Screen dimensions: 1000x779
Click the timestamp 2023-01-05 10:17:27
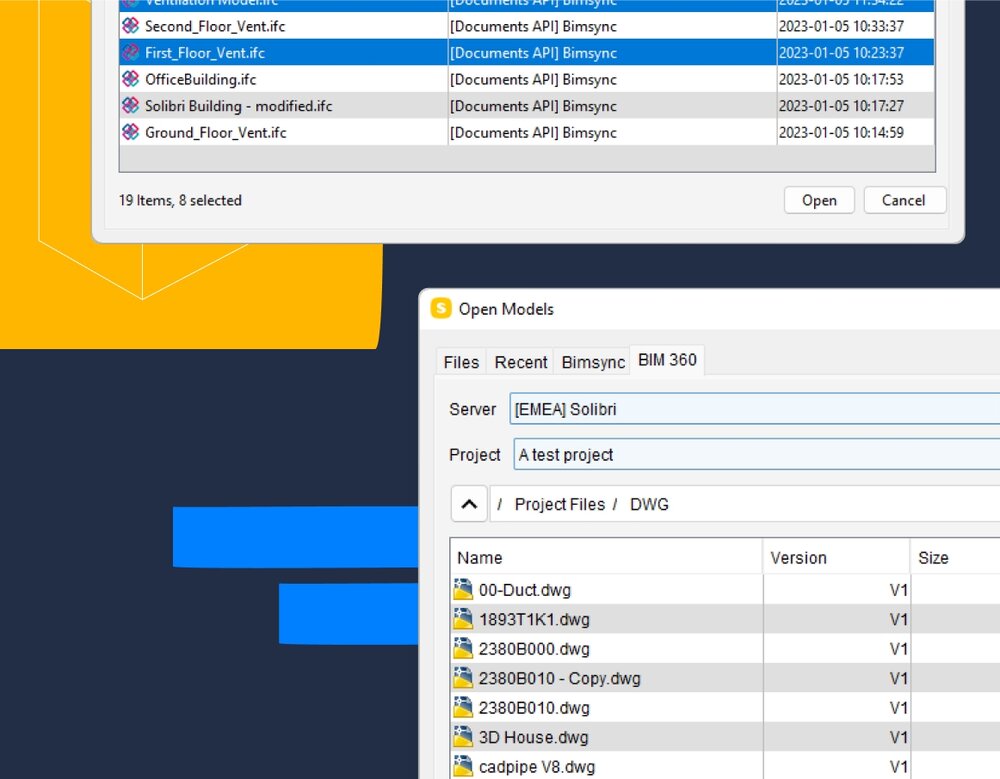pyautogui.click(x=841, y=106)
